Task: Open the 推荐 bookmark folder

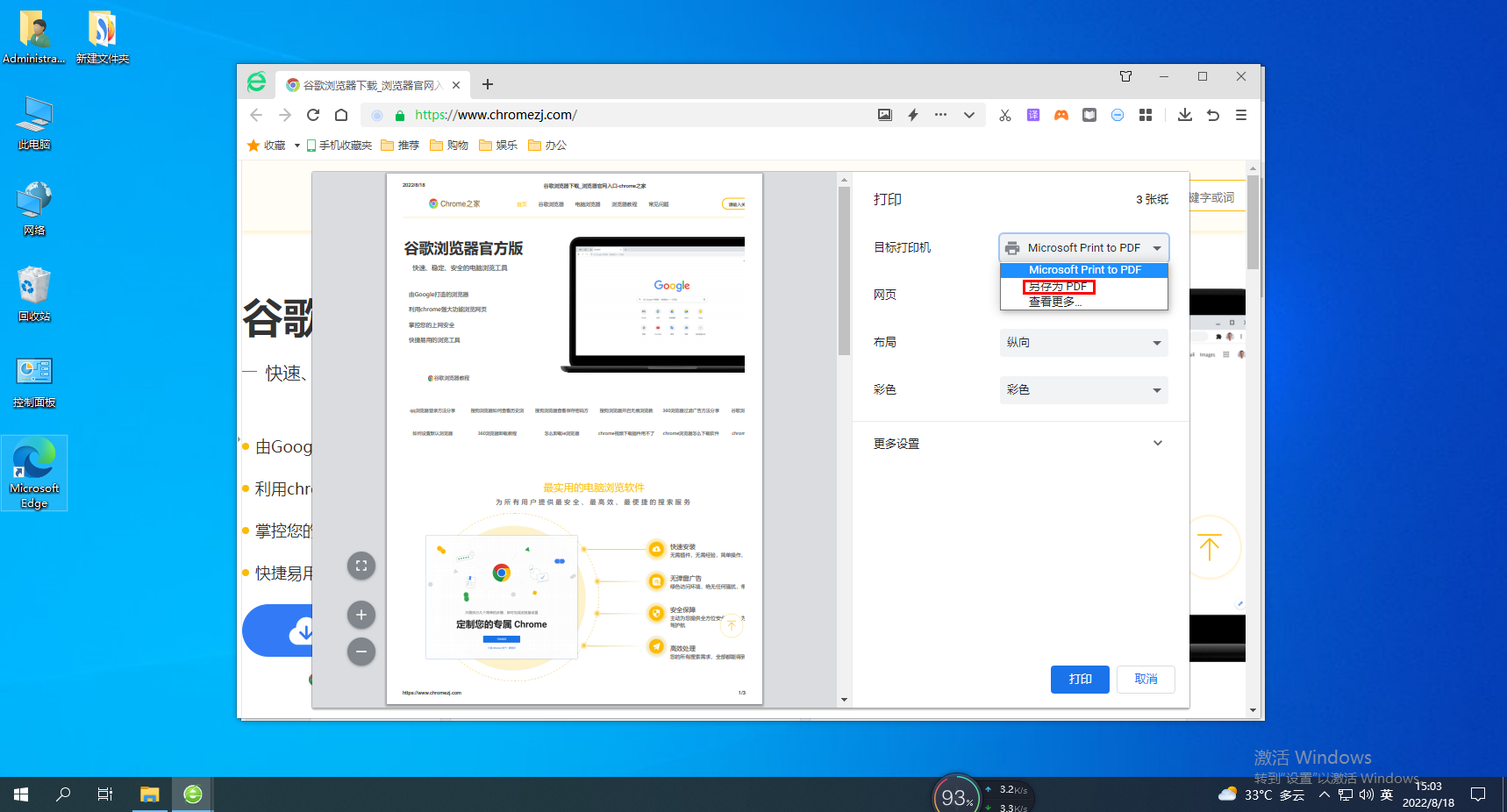Action: (x=400, y=146)
